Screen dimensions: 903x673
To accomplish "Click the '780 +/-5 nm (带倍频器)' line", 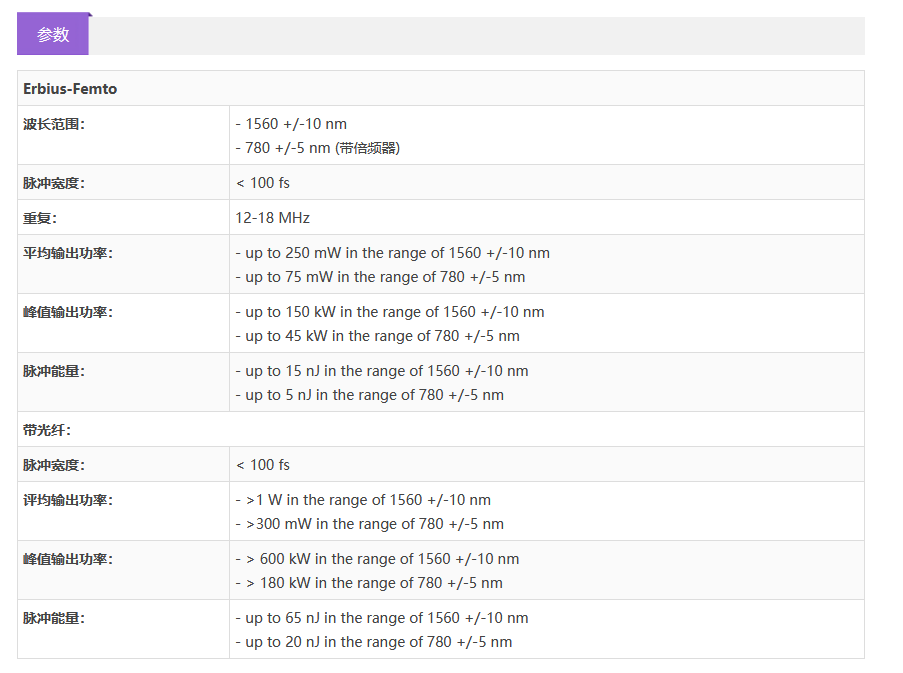I will tap(317, 148).
